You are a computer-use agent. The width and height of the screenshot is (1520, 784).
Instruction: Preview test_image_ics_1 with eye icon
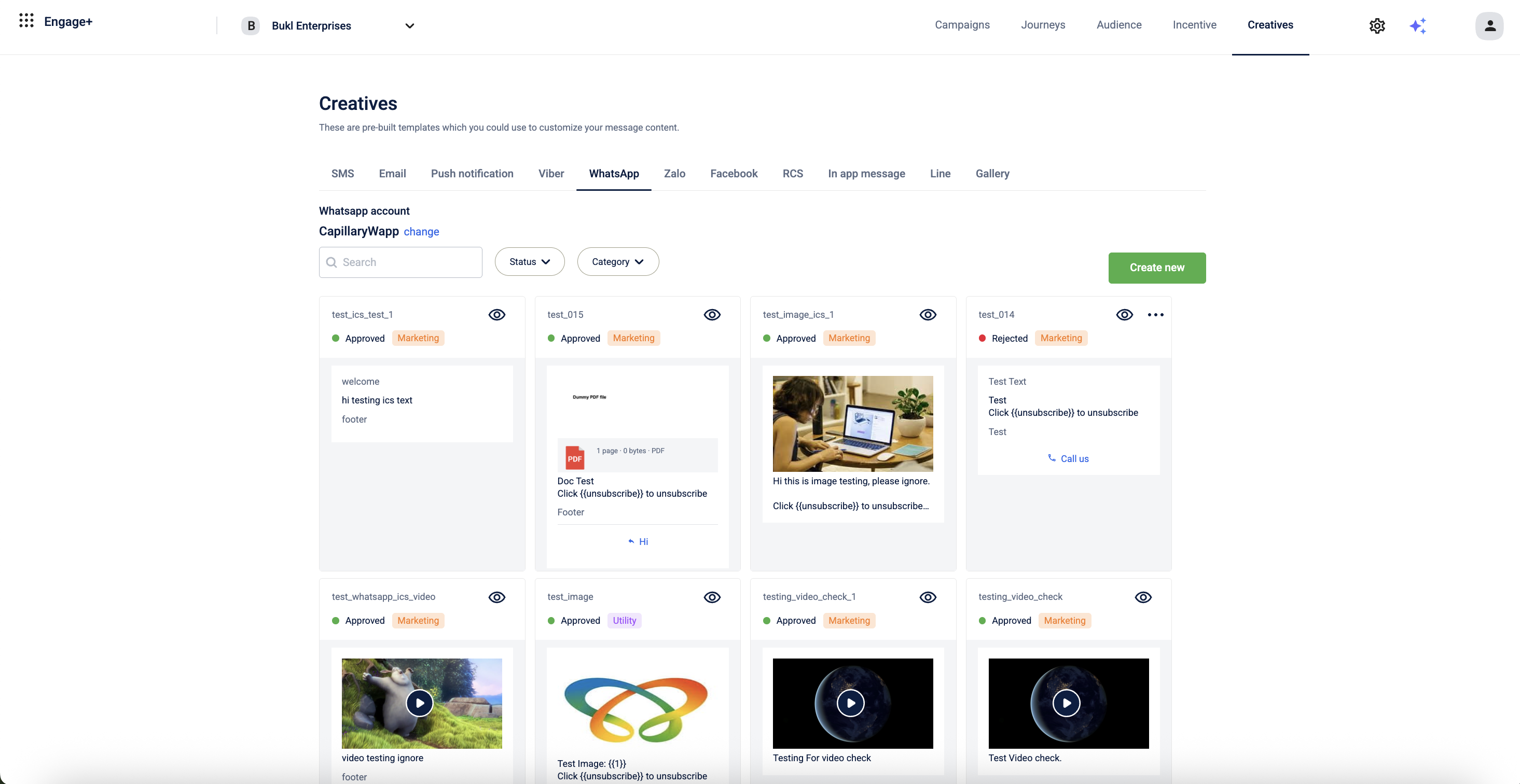coord(928,315)
